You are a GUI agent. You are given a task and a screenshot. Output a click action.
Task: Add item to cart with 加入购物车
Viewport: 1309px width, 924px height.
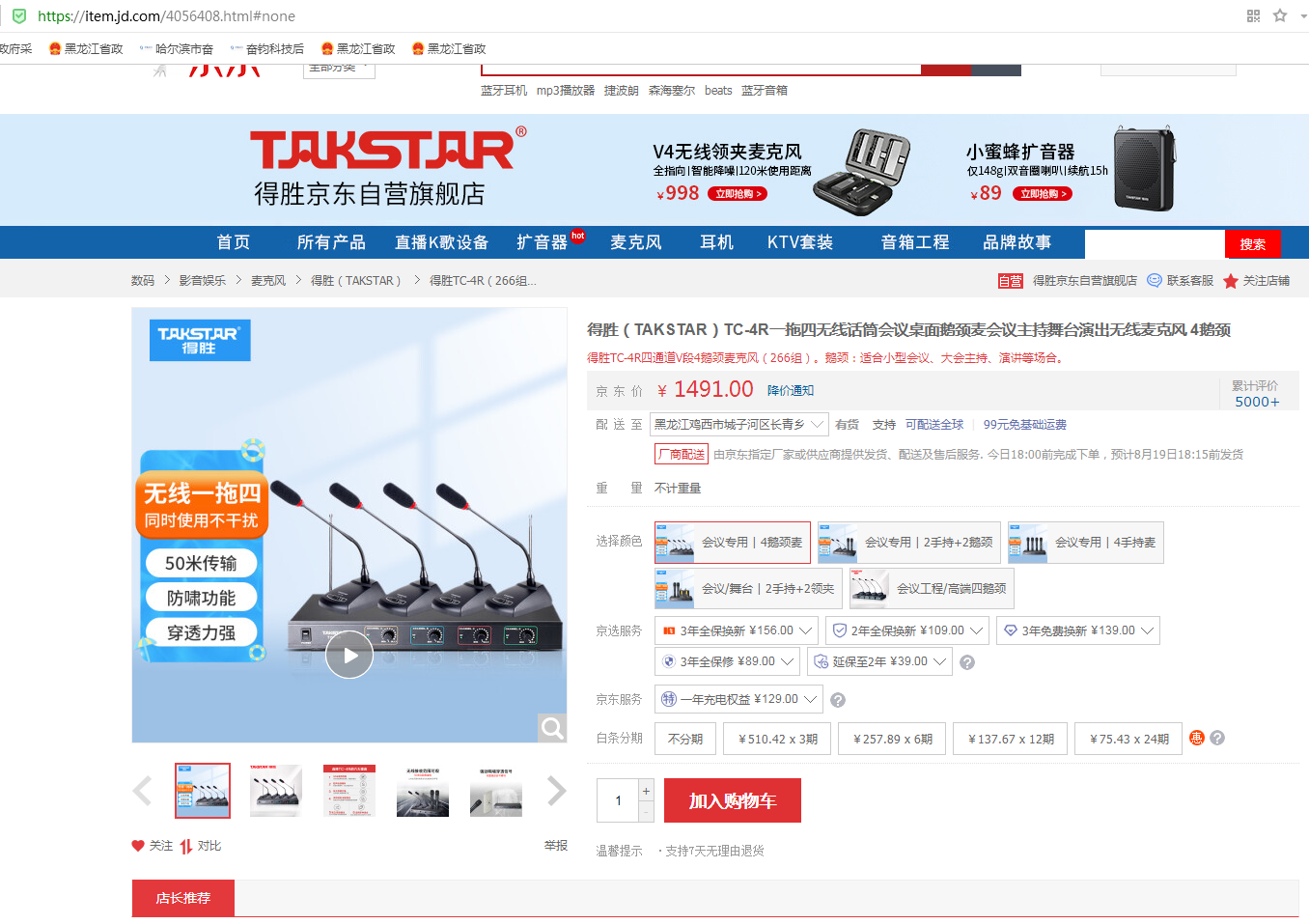click(x=733, y=800)
